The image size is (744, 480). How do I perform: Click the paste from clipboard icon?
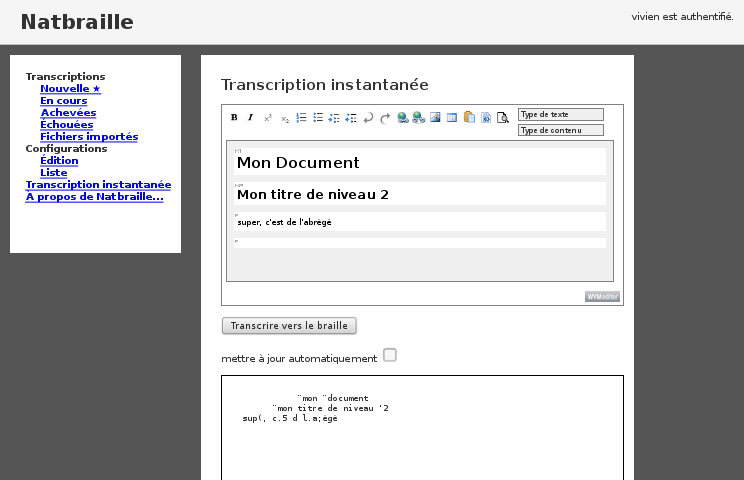[x=469, y=117]
